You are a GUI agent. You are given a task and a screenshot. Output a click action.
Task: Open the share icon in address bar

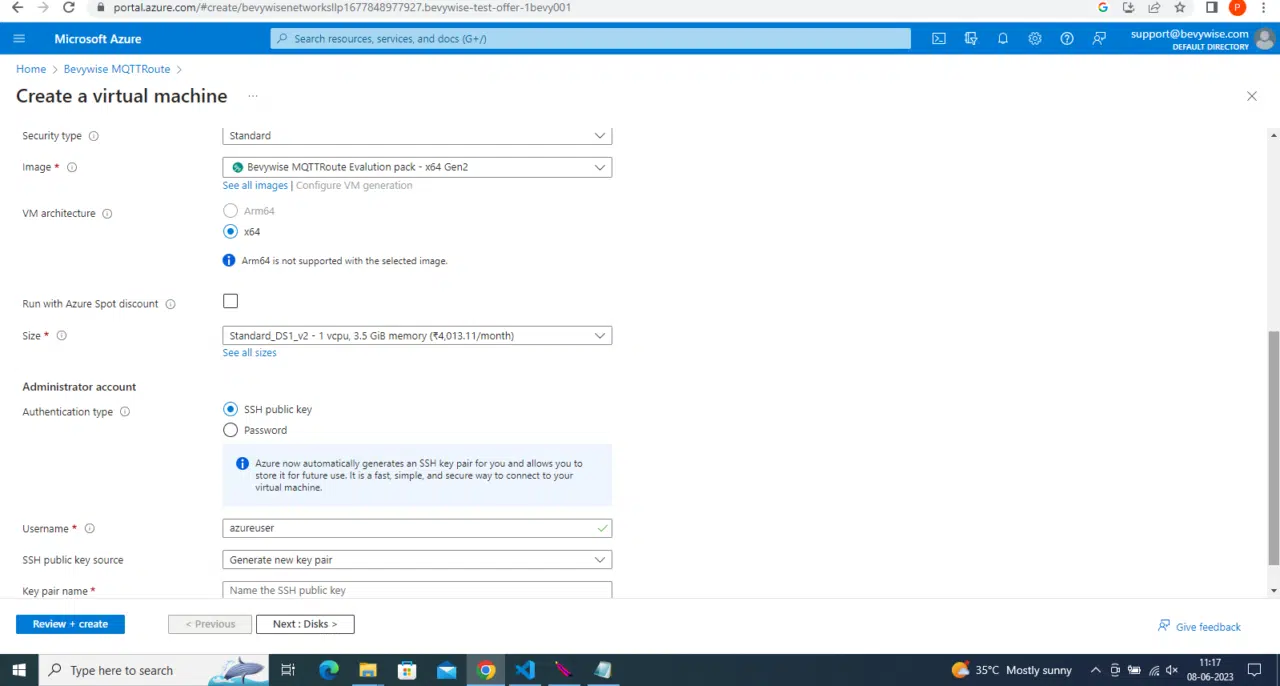[1154, 7]
